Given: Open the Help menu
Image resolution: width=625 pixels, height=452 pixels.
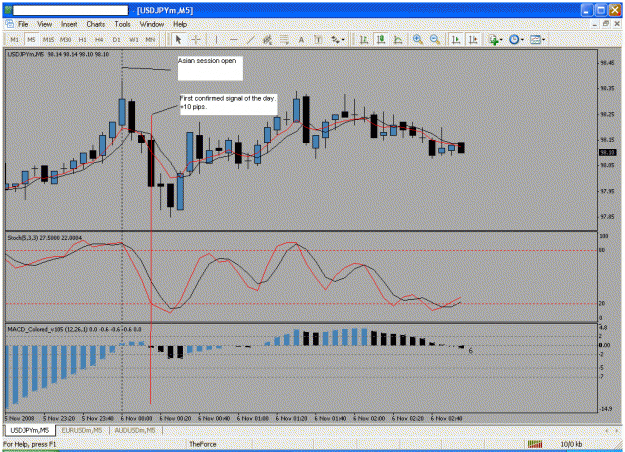Looking at the screenshot, I should click(180, 24).
